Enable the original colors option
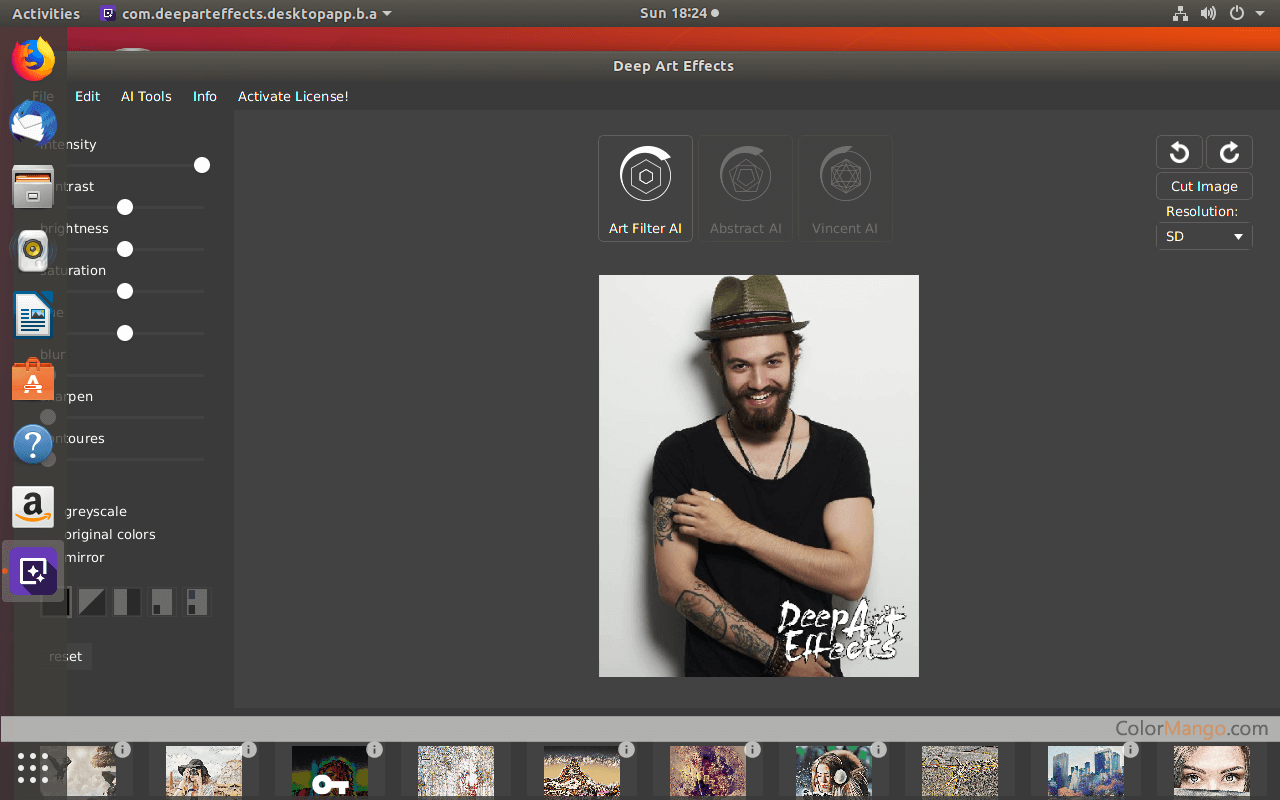The width and height of the screenshot is (1280, 800). [109, 535]
